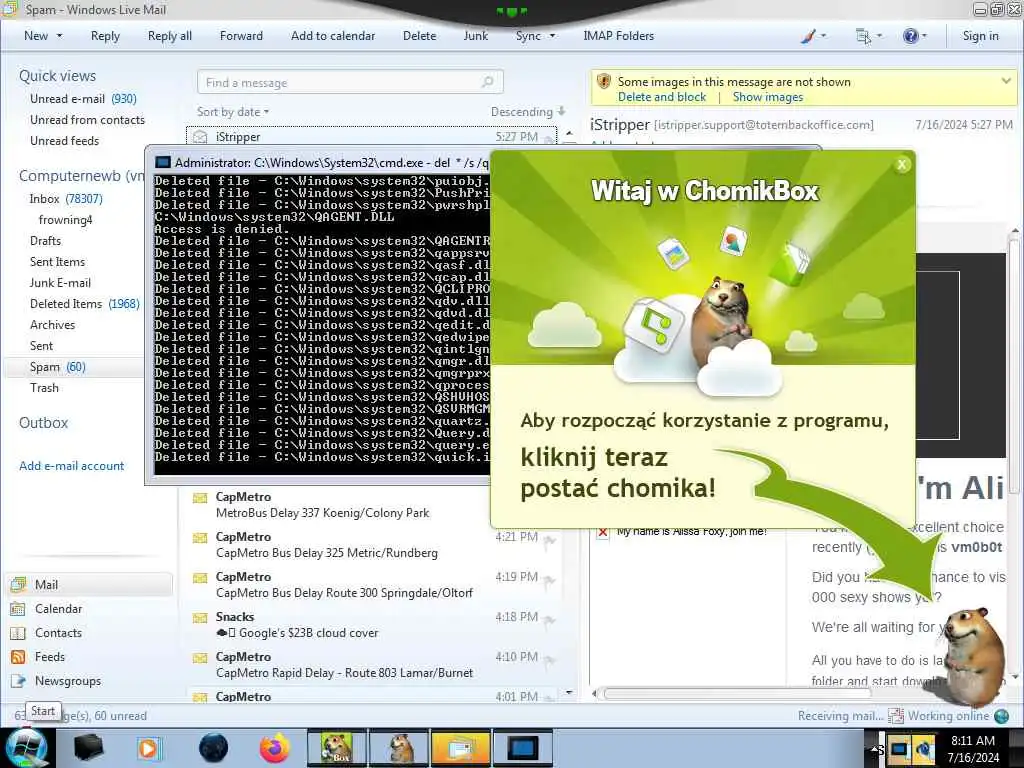Flag the CapMetro 4:21 PM message
Image resolution: width=1024 pixels, height=768 pixels.
pyautogui.click(x=551, y=539)
